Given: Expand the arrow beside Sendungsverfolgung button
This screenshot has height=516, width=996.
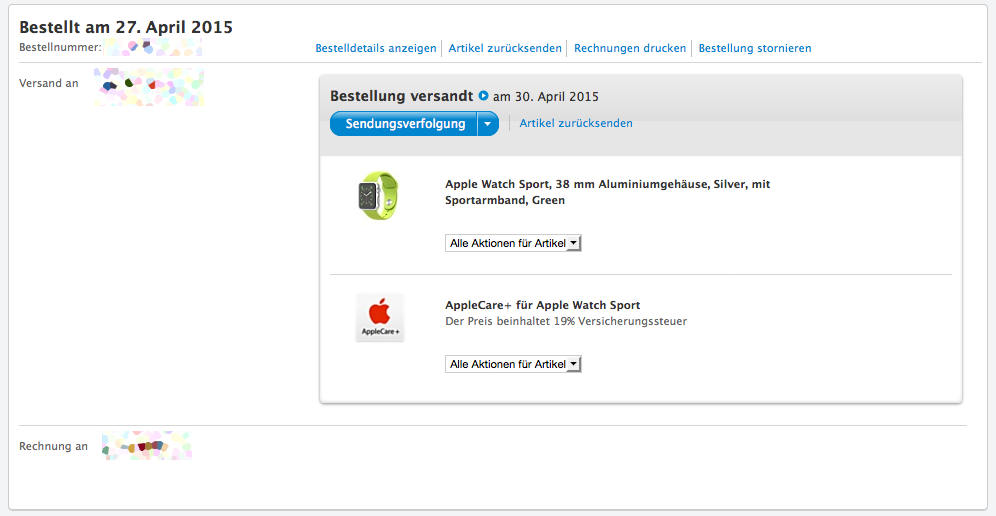Looking at the screenshot, I should click(488, 124).
